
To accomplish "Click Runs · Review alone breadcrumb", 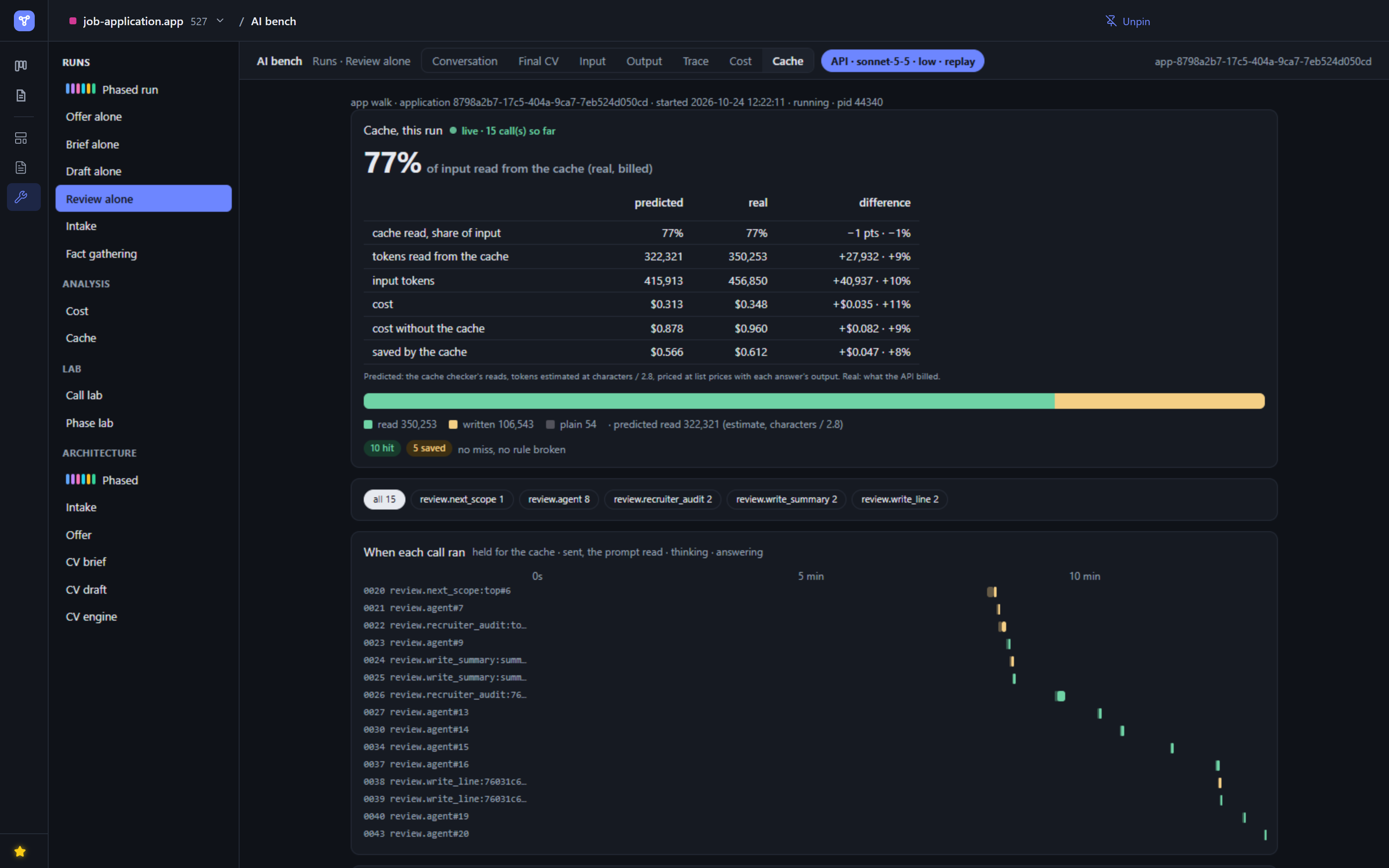I will click(x=361, y=62).
